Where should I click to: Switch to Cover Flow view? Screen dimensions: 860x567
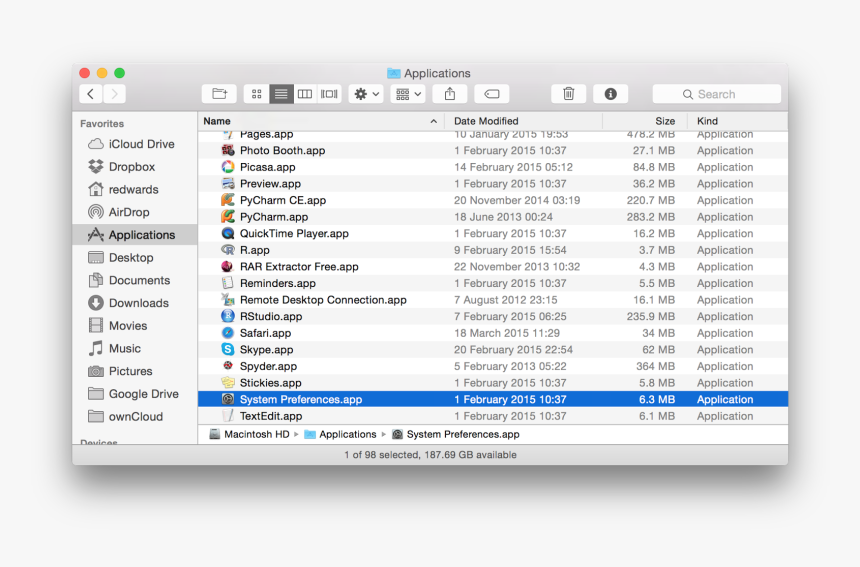point(329,94)
